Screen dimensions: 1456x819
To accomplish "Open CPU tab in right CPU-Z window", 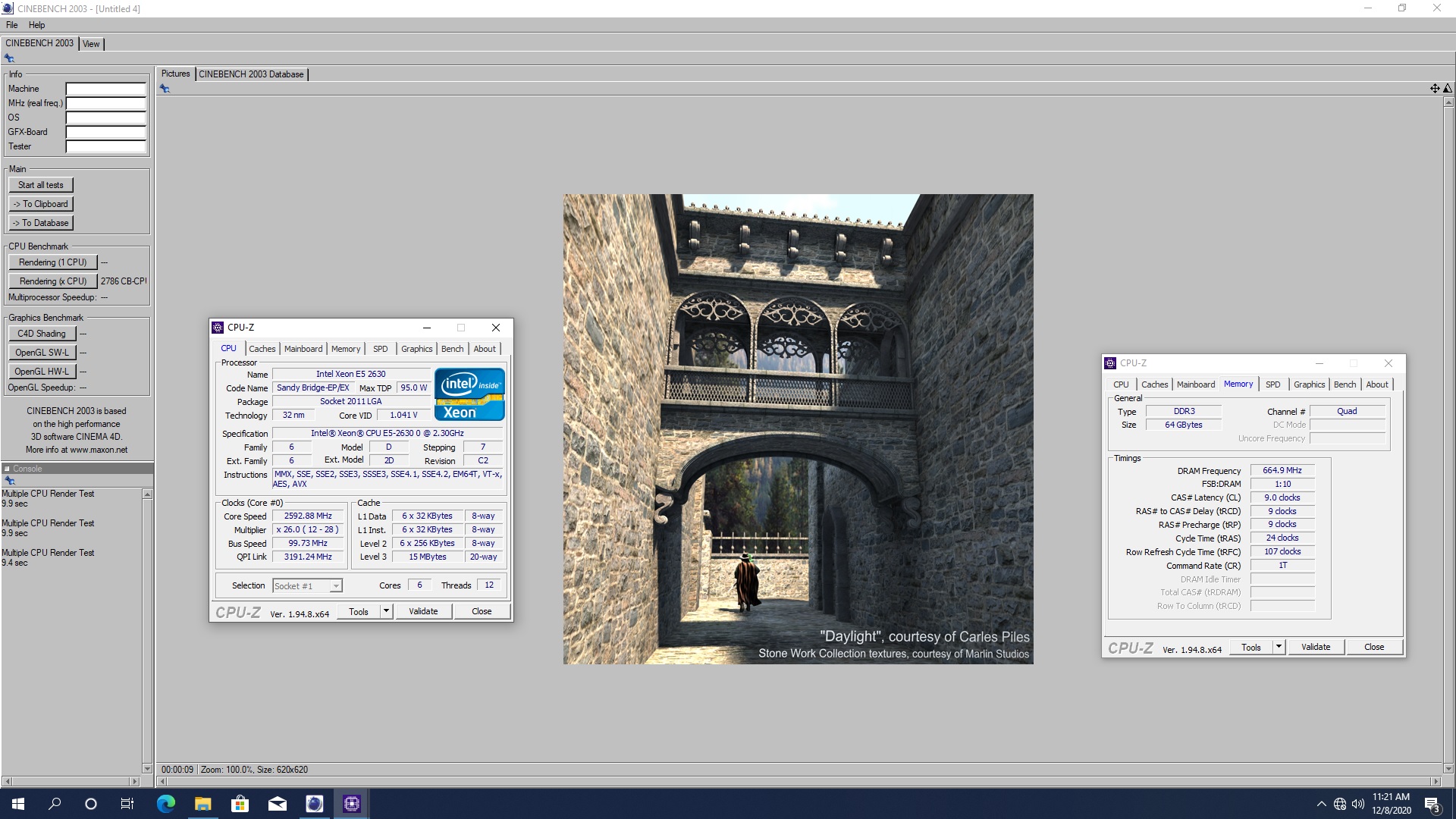I will (x=1121, y=384).
